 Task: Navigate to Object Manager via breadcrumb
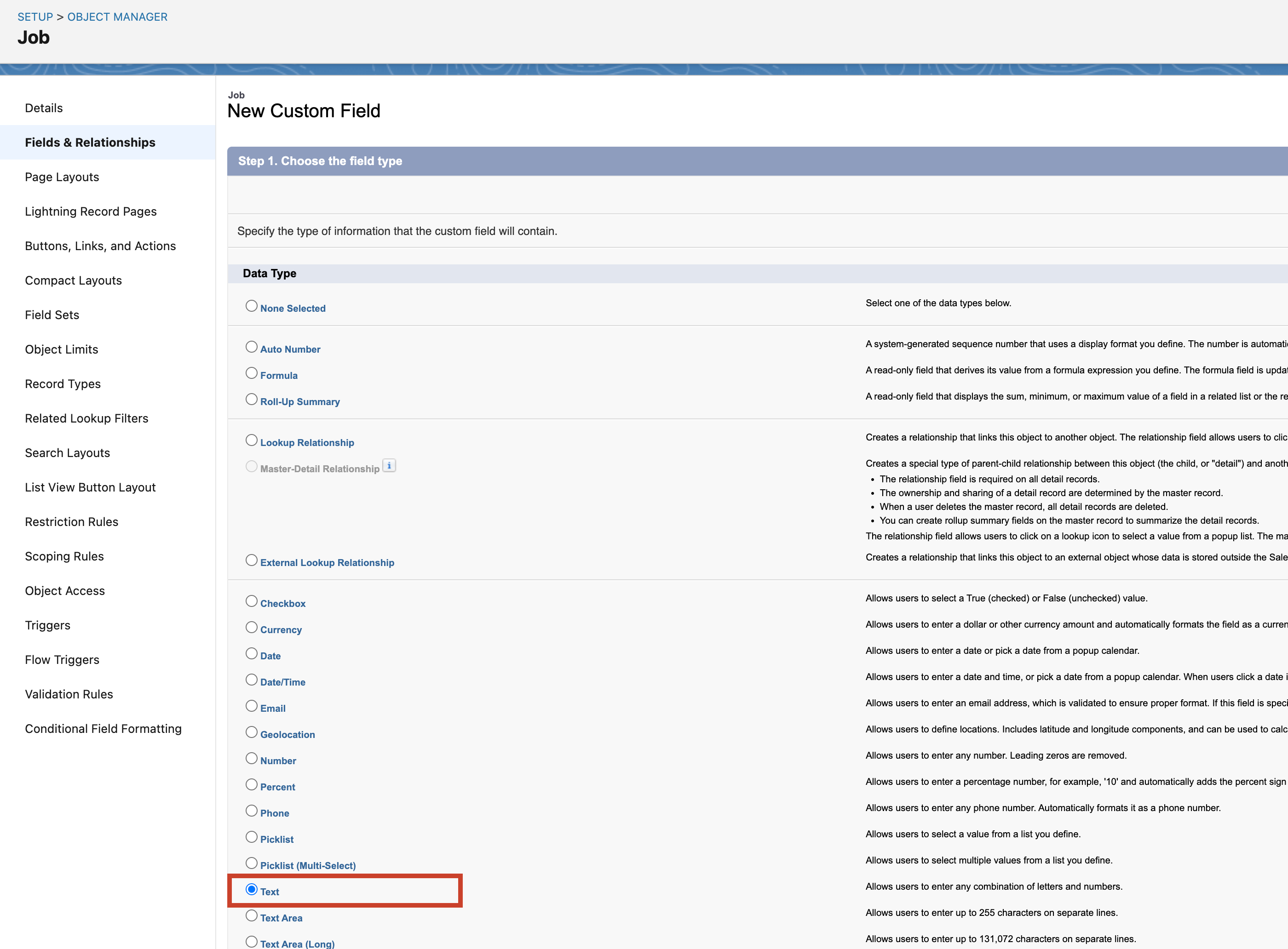coord(117,16)
